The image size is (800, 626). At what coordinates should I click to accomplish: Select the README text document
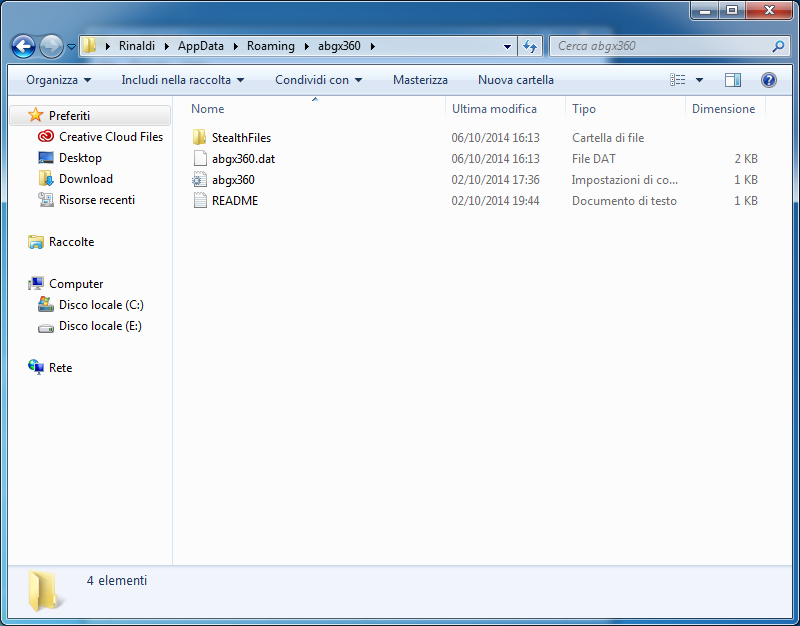click(x=235, y=201)
